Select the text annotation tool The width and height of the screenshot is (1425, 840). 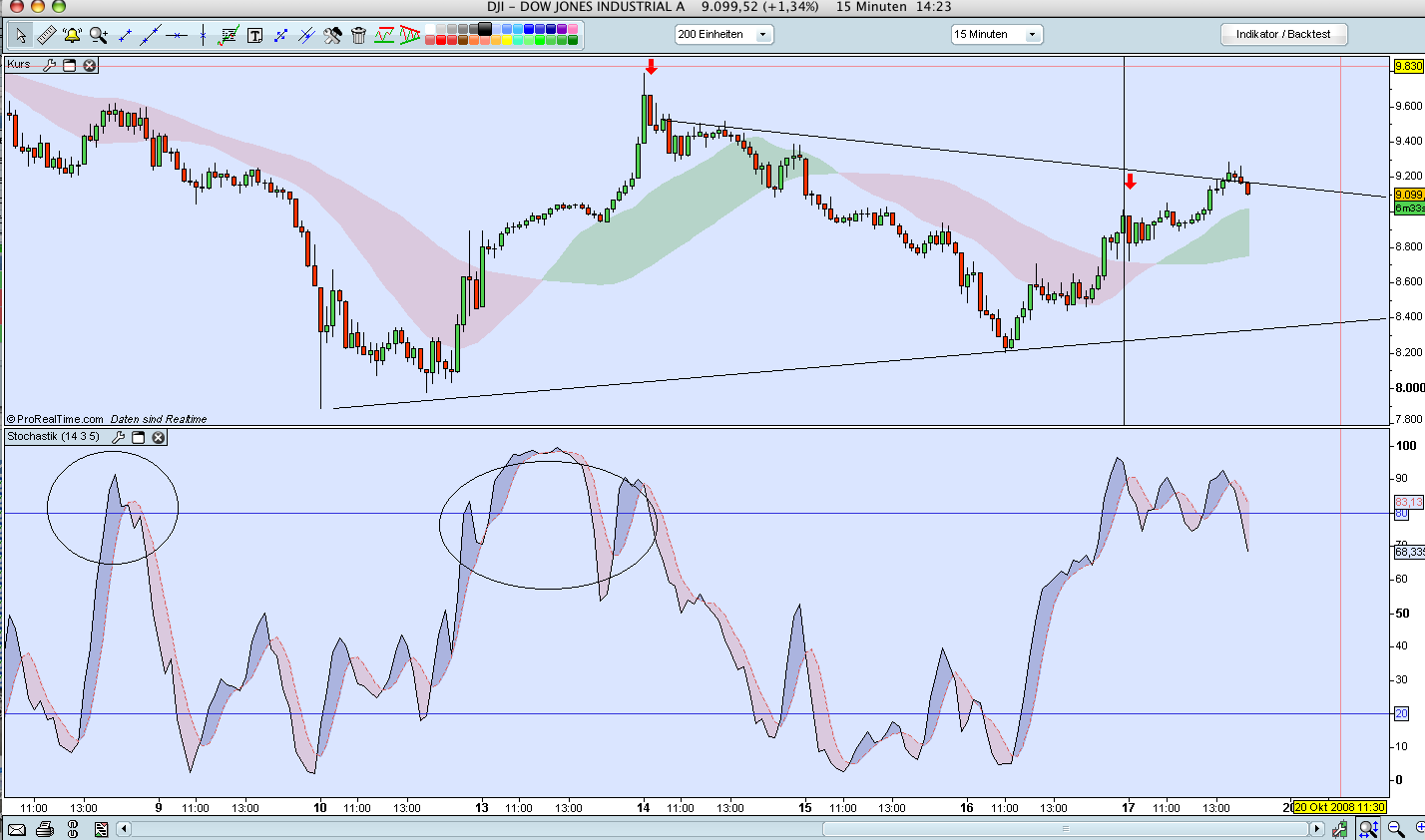(254, 36)
